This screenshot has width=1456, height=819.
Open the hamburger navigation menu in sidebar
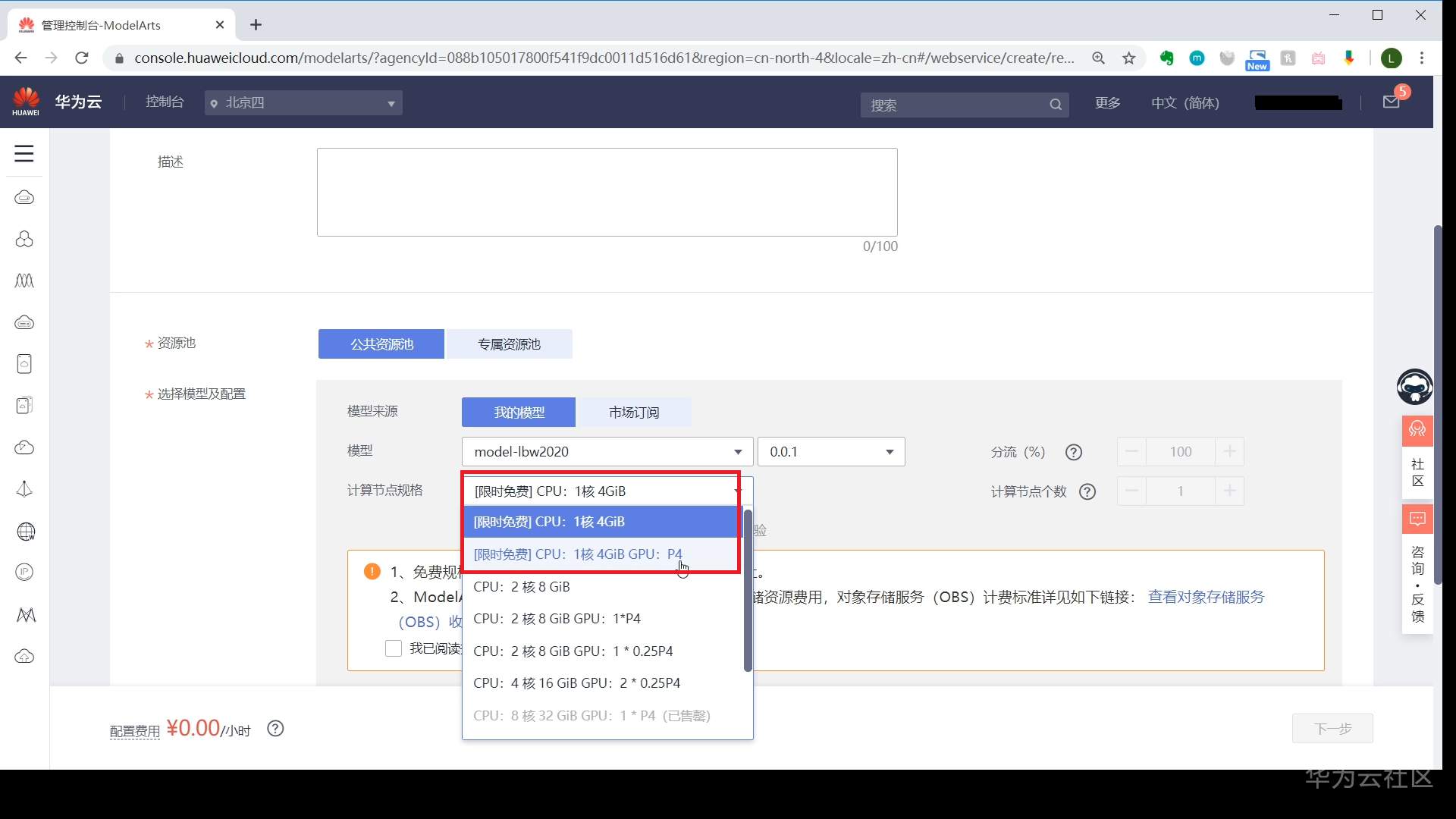point(24,152)
